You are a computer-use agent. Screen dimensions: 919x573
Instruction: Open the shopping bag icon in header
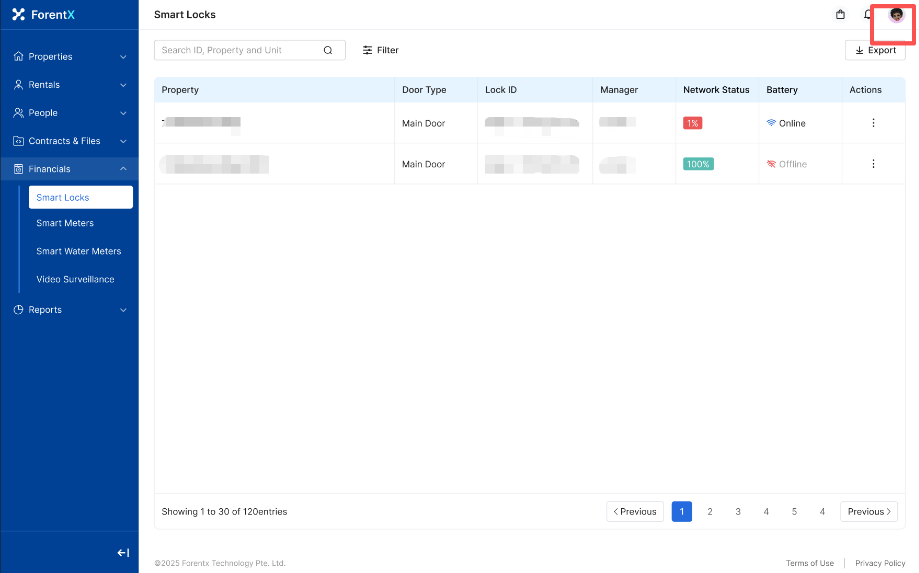tap(840, 15)
